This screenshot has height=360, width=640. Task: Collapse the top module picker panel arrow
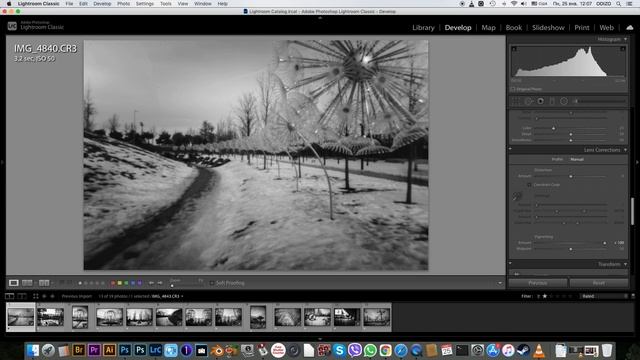[320, 18]
